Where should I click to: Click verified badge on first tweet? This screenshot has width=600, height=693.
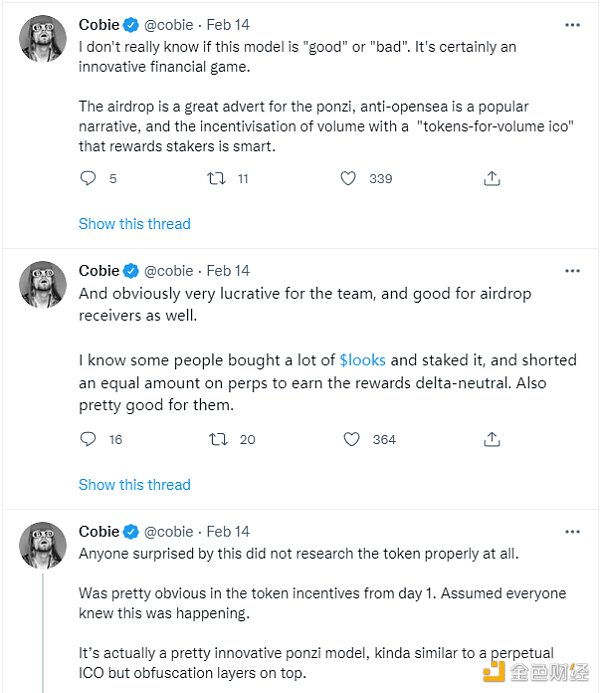click(x=130, y=25)
